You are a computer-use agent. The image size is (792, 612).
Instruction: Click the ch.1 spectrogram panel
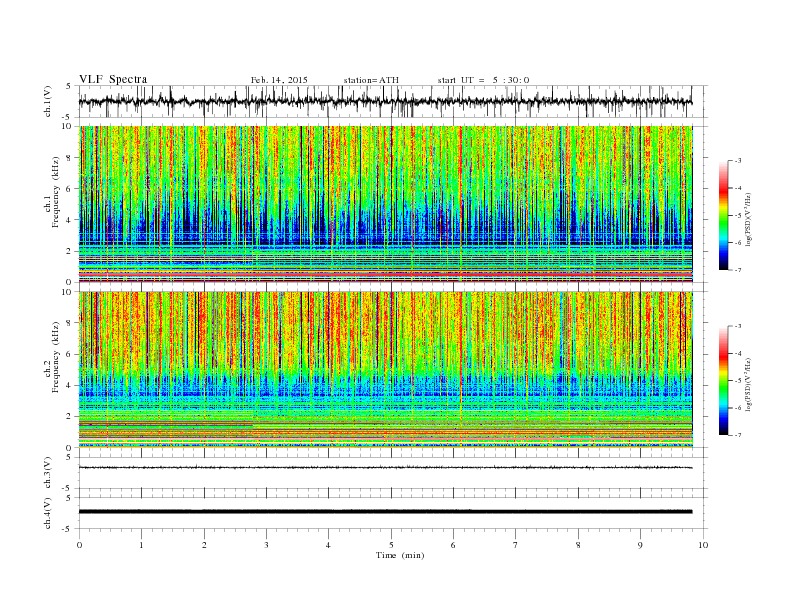click(385, 204)
